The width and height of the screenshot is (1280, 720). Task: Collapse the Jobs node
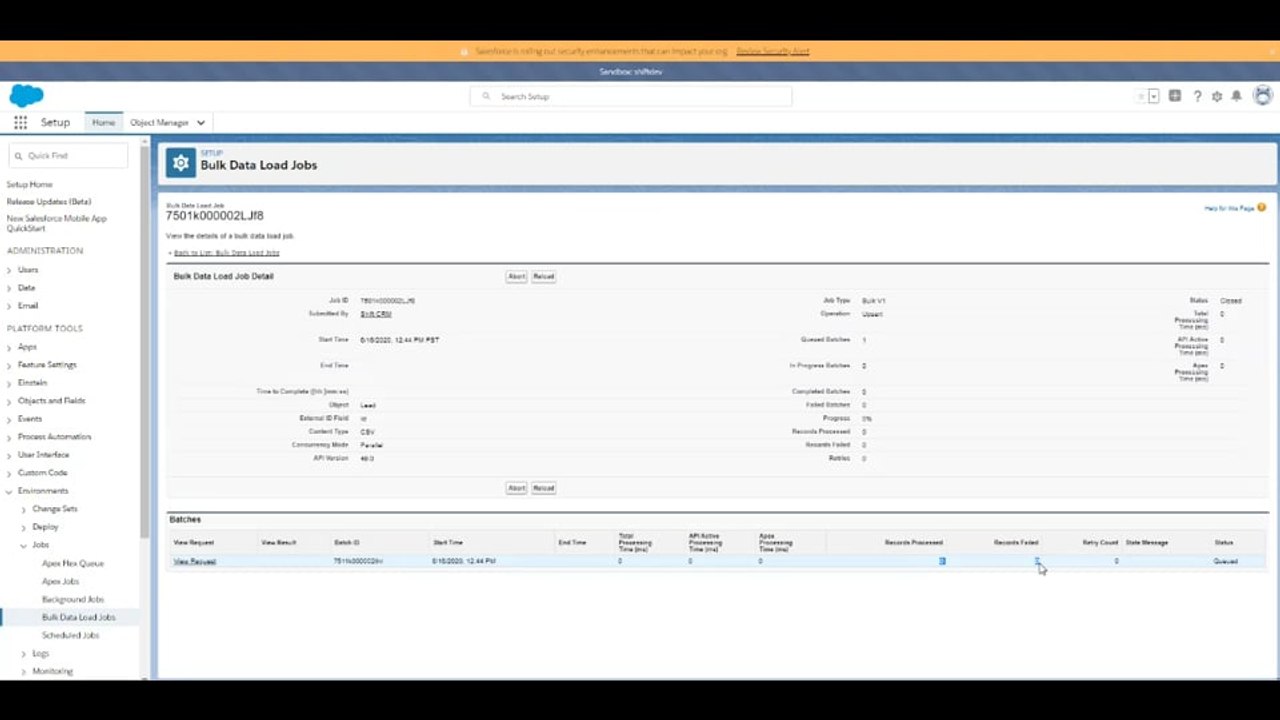pos(24,545)
